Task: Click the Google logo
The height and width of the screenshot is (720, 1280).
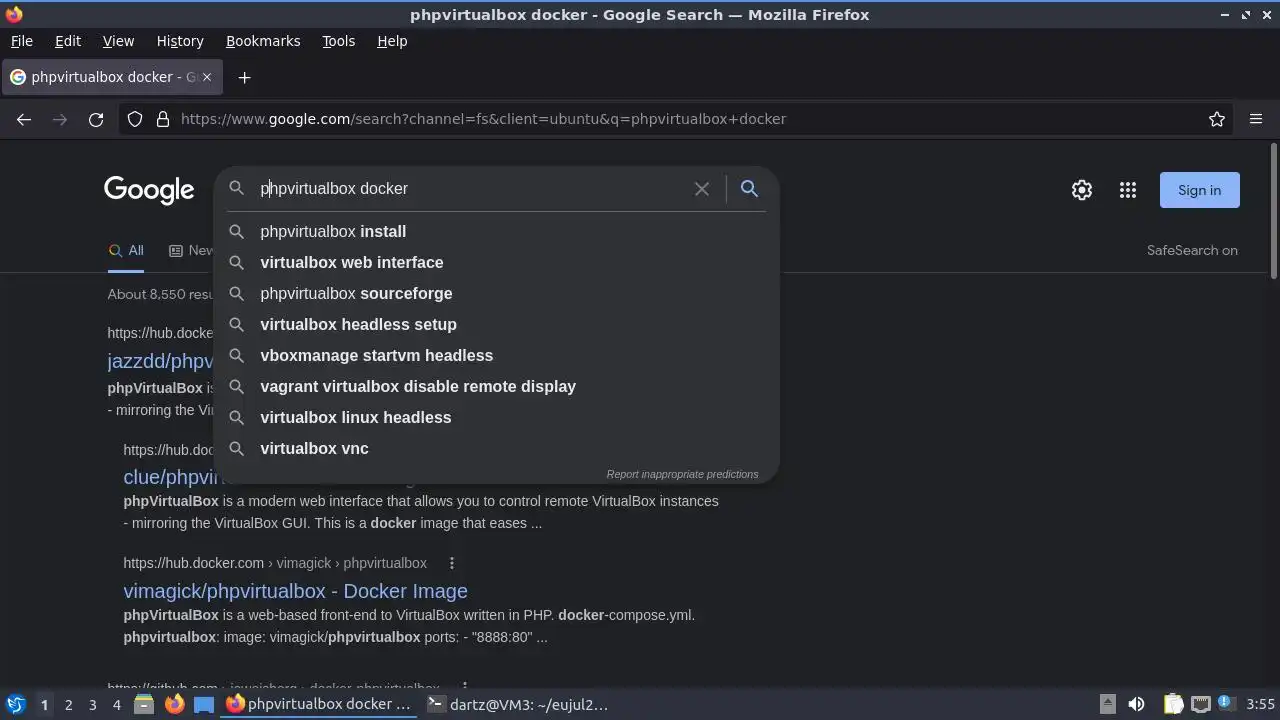Action: point(149,190)
